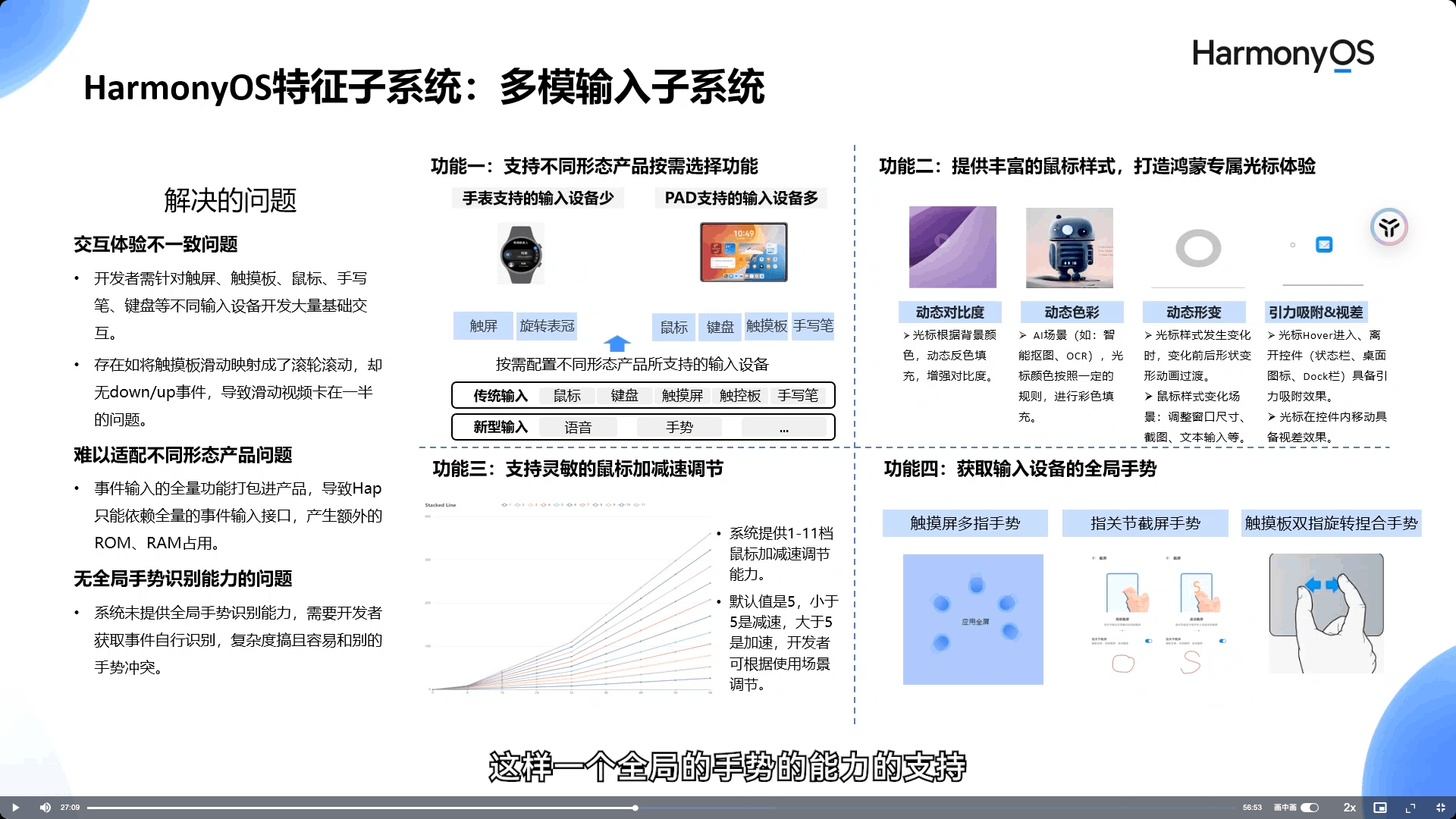Image resolution: width=1456 pixels, height=819 pixels.
Task: Open the 2x playback speed menu
Action: click(1350, 808)
